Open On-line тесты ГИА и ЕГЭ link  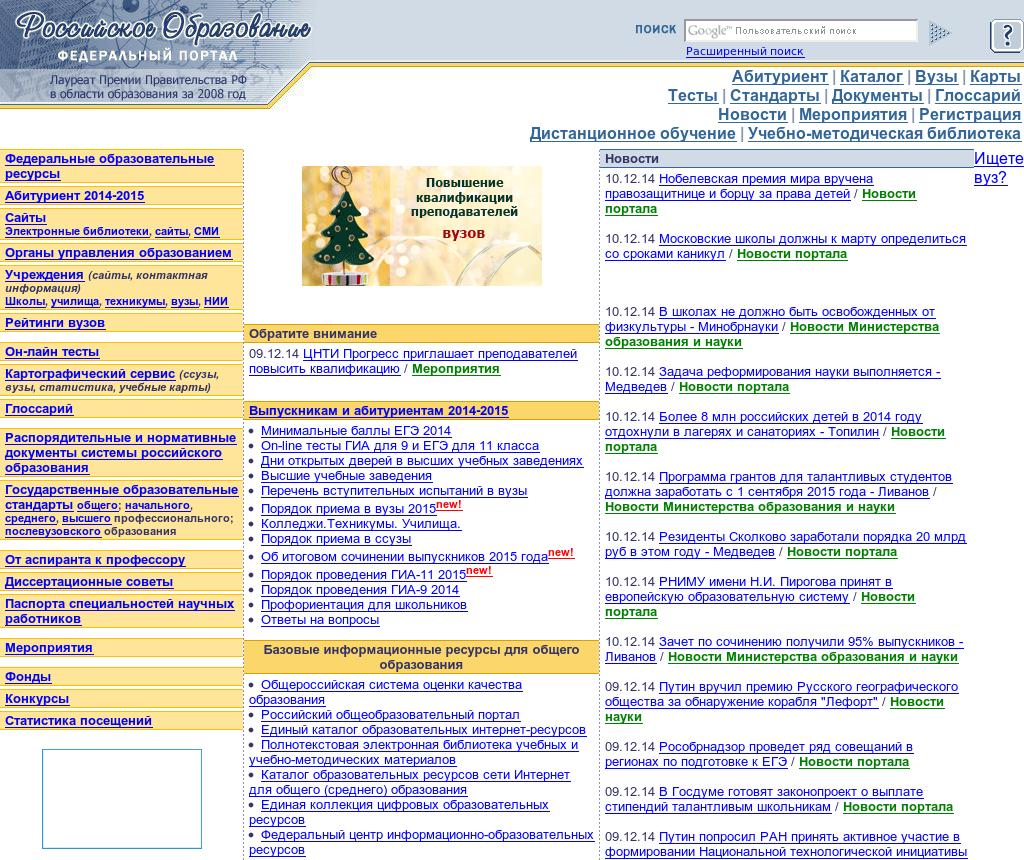pos(400,446)
